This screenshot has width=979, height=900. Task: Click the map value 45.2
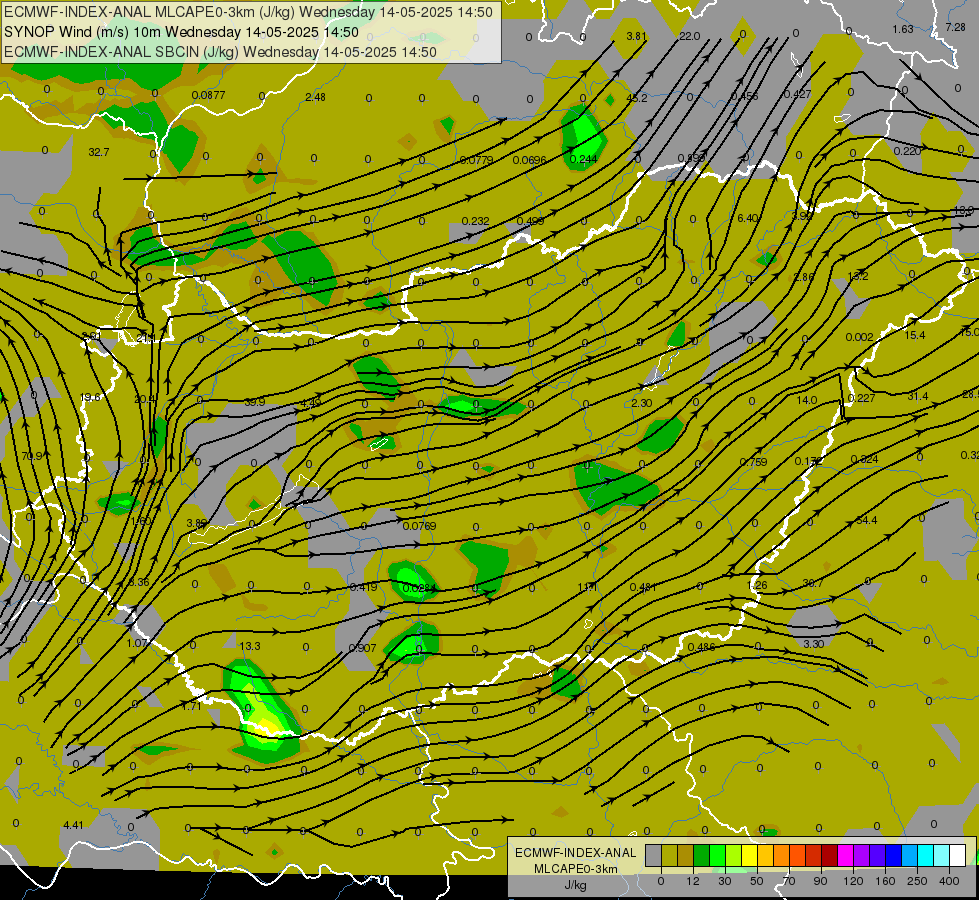tap(637, 97)
